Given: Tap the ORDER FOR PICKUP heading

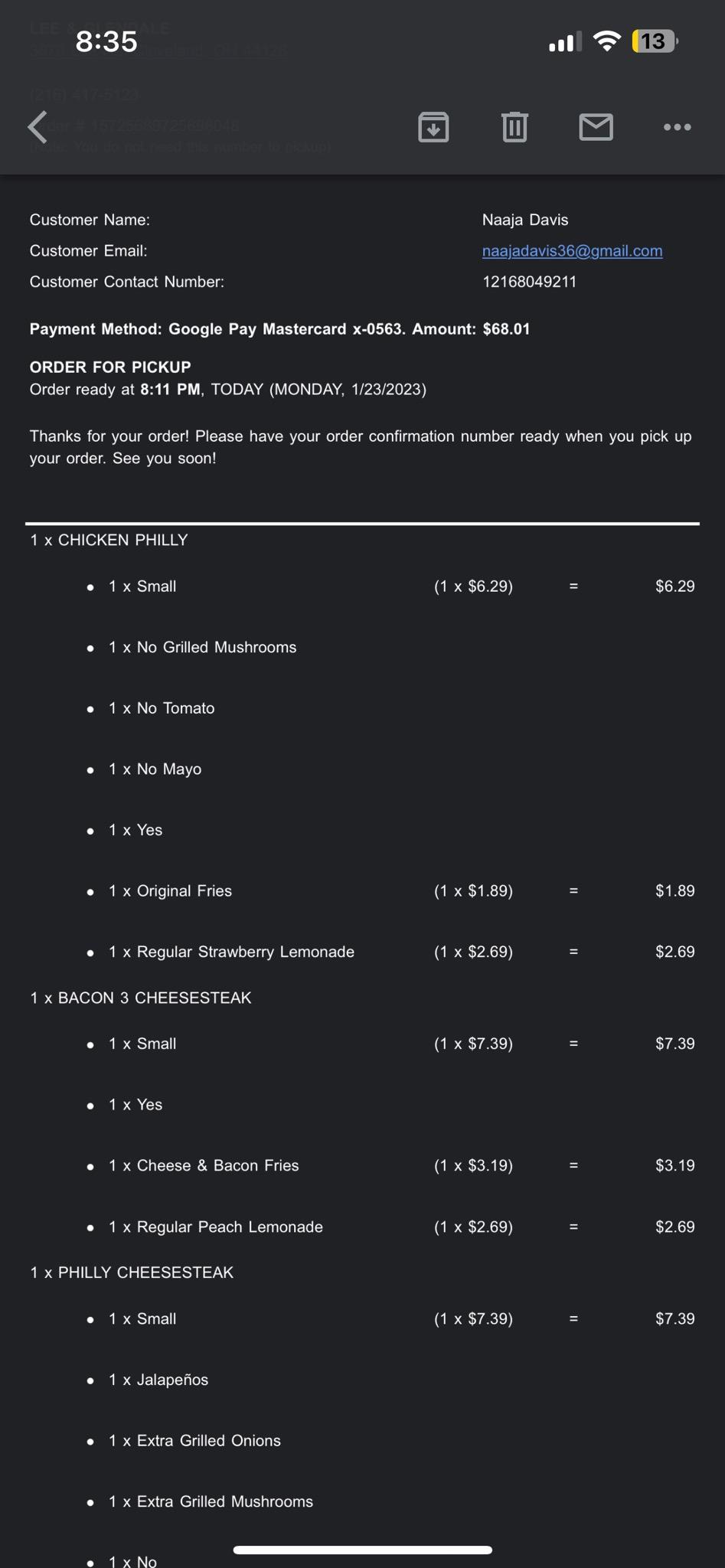Looking at the screenshot, I should (x=110, y=367).
